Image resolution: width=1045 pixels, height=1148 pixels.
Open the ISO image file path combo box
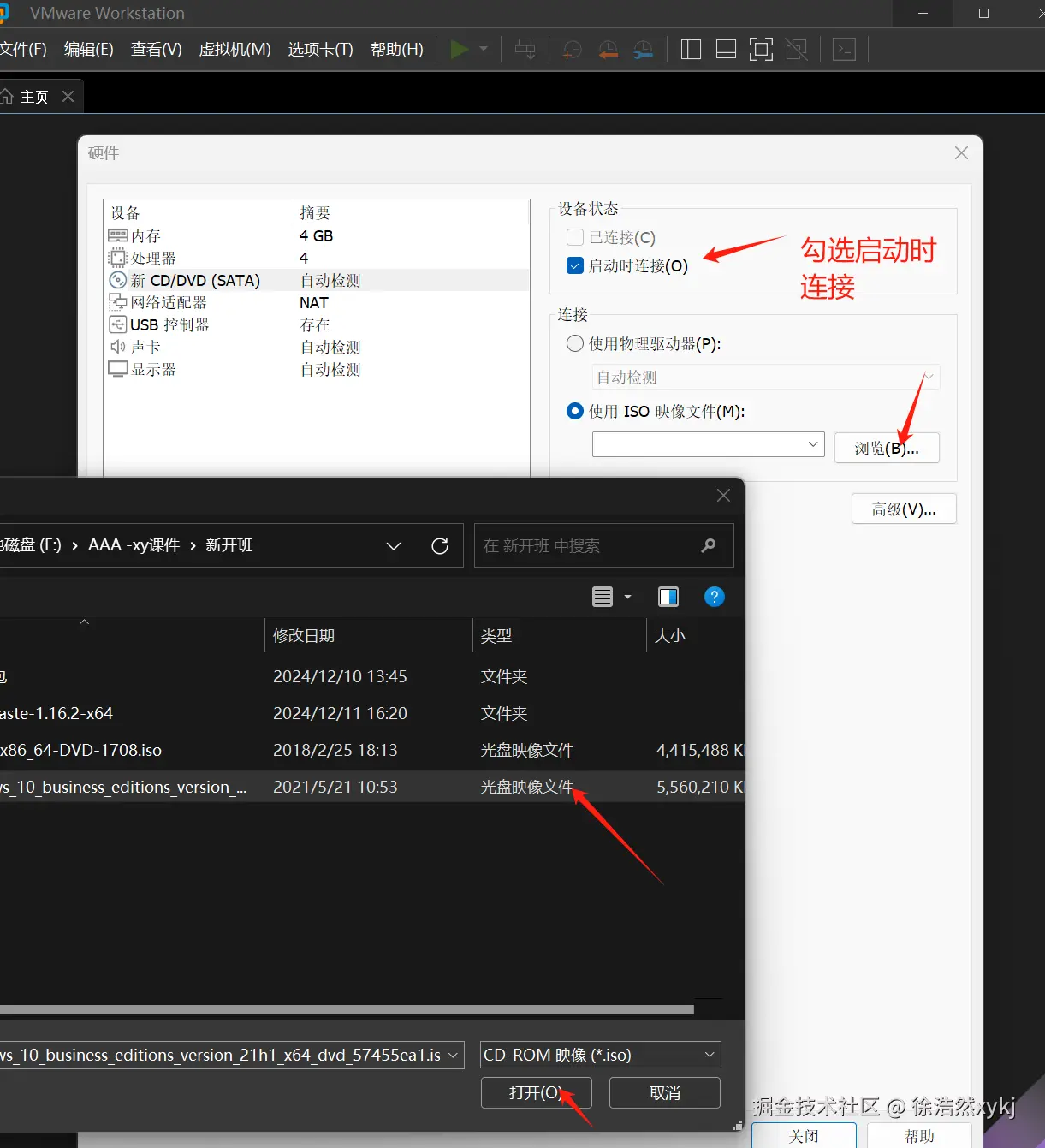click(x=709, y=444)
